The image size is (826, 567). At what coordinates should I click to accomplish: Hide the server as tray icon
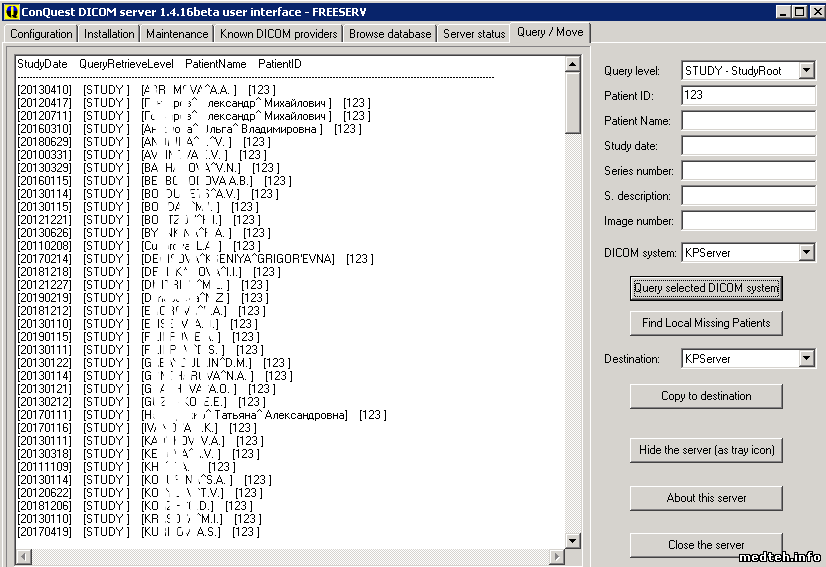click(x=706, y=450)
